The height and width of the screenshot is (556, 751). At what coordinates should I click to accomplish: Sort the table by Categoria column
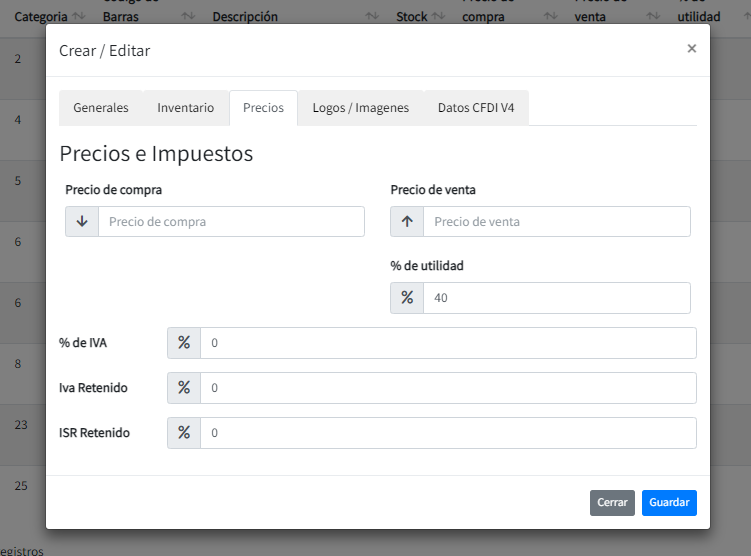[x=79, y=17]
